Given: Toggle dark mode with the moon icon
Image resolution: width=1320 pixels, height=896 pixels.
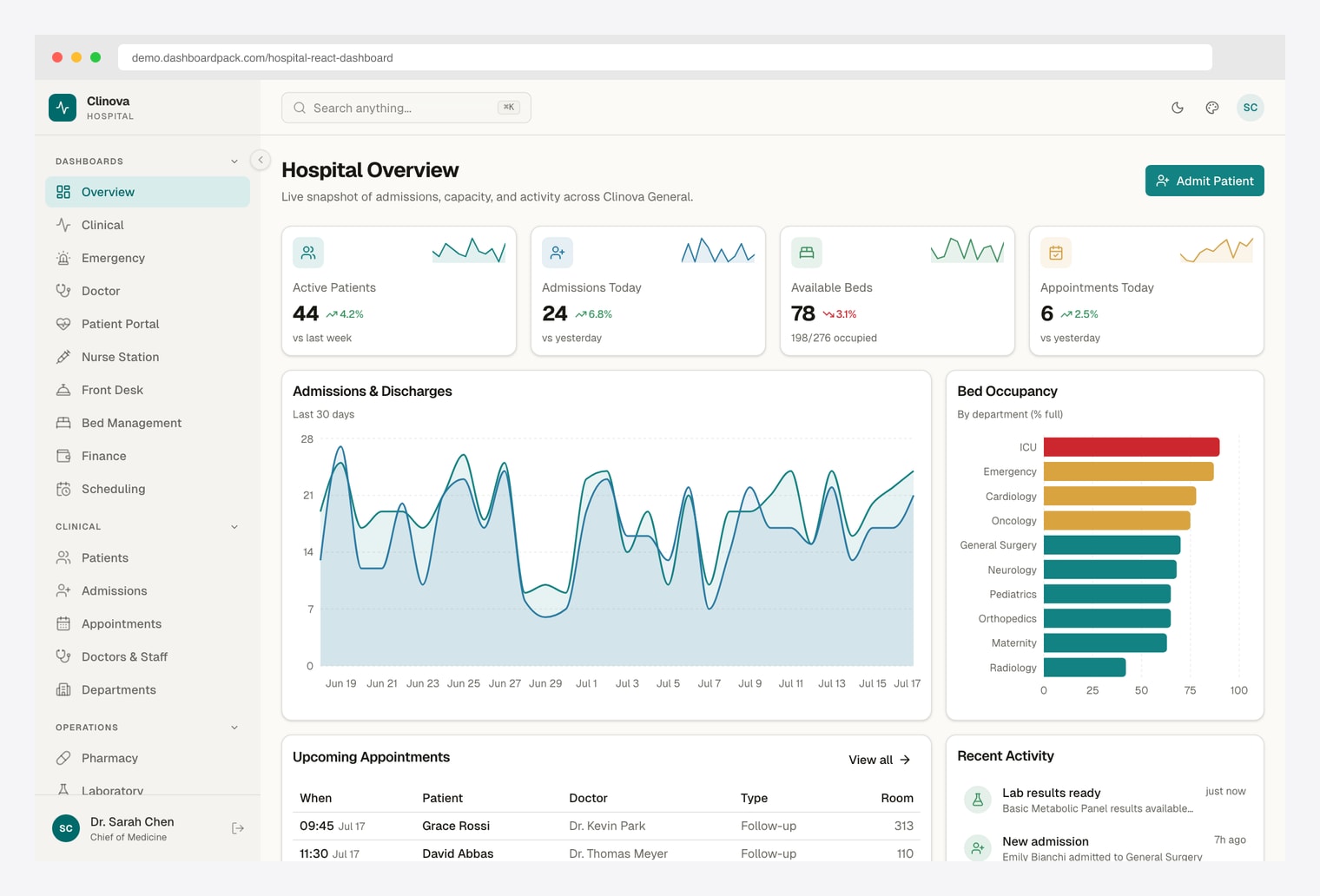Looking at the screenshot, I should click(1178, 108).
